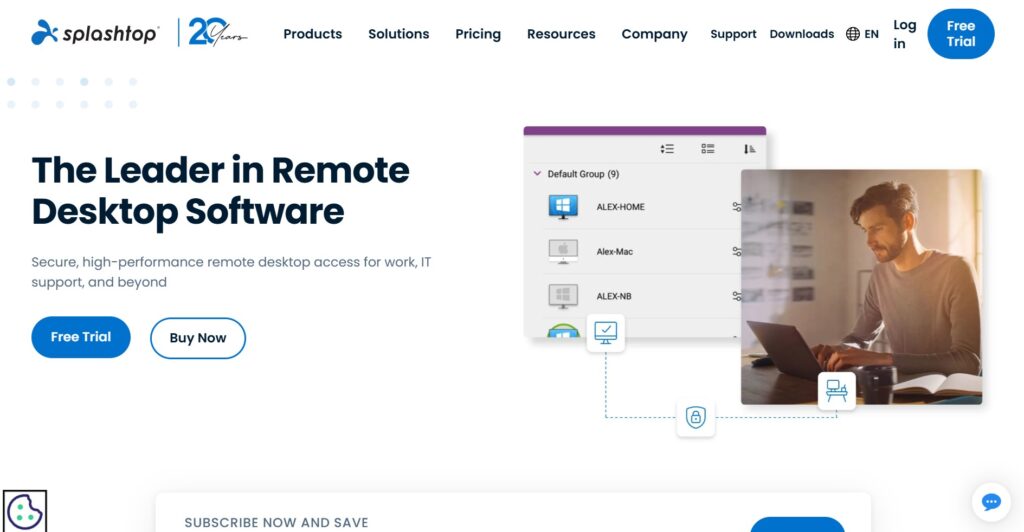Visit the Support link
Viewport: 1024px width, 532px height.
click(733, 34)
